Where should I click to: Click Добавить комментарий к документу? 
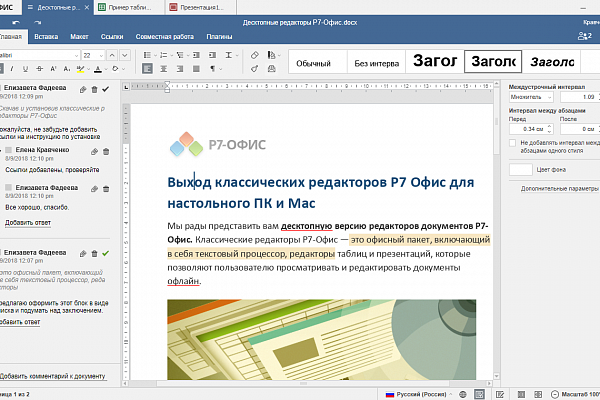(52, 376)
